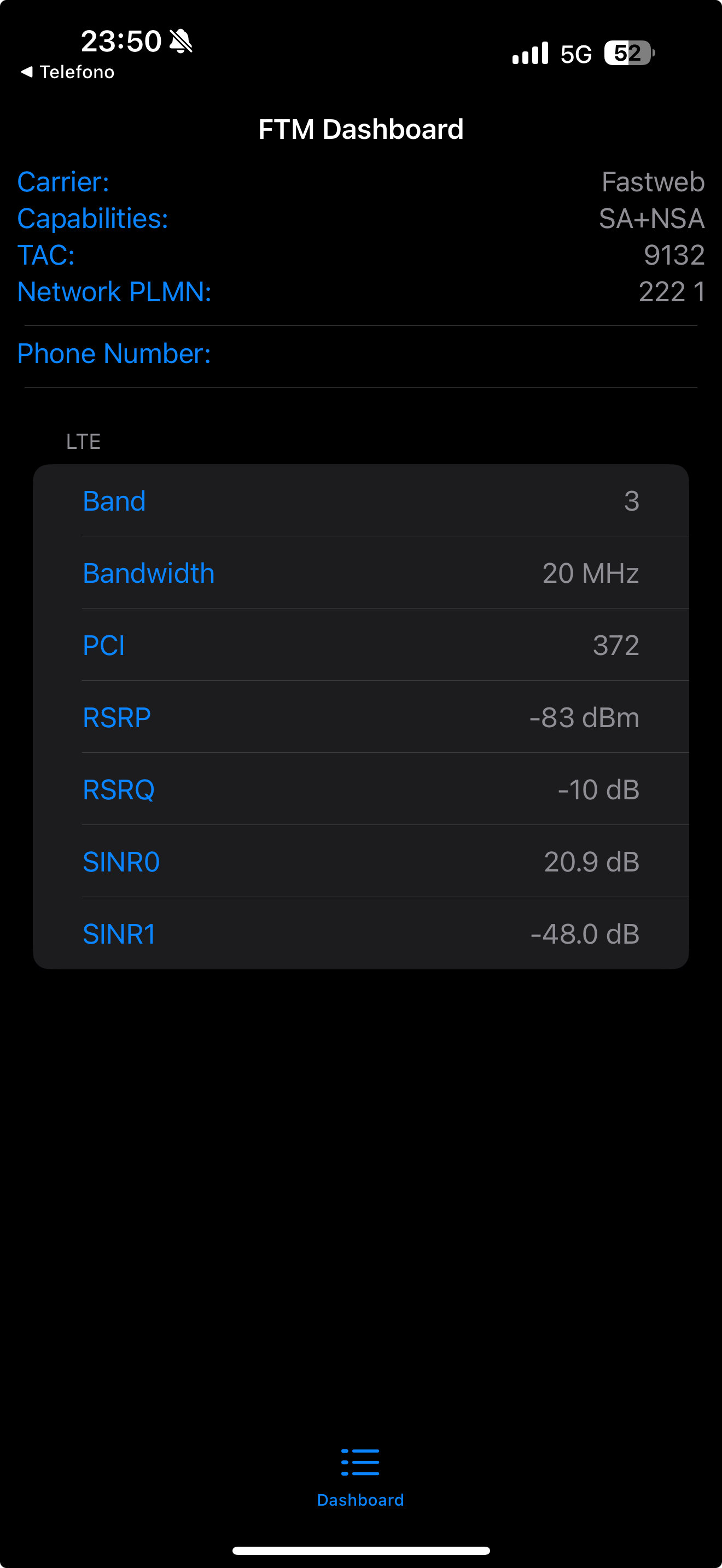Tap the RSRQ -10 dB row

[x=360, y=789]
